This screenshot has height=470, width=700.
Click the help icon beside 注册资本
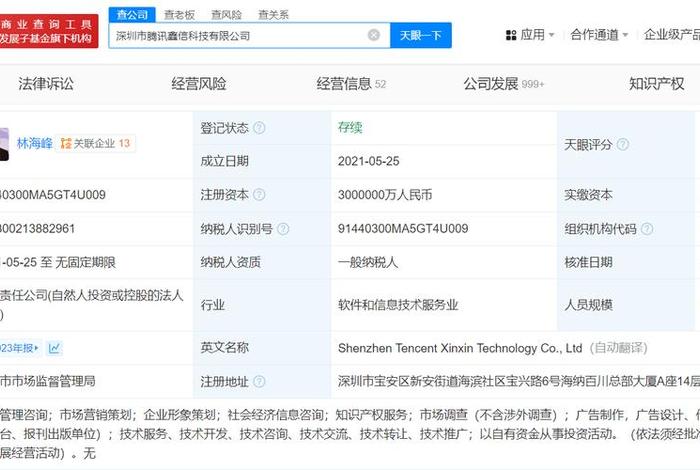259,195
